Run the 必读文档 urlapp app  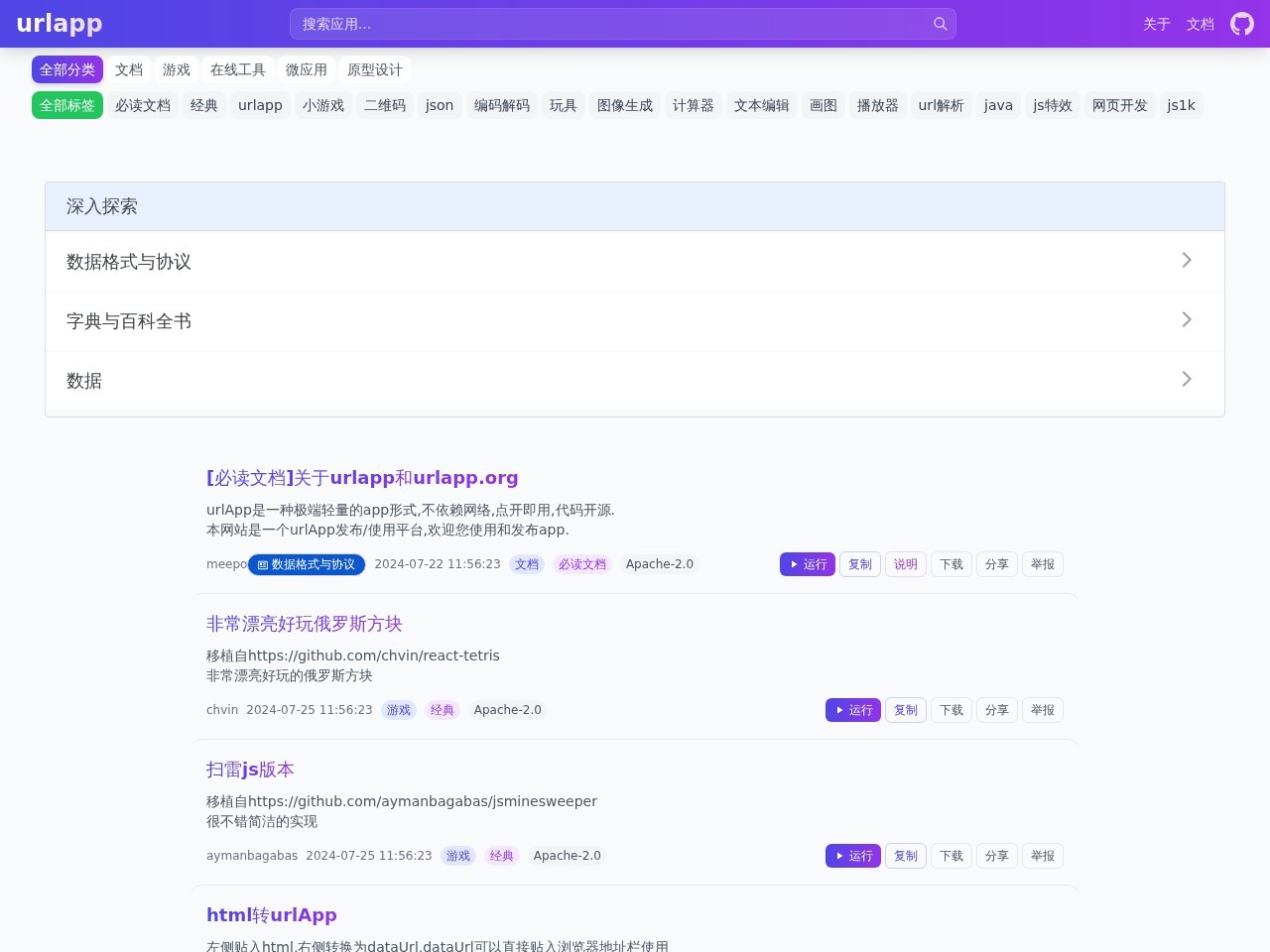coord(808,564)
